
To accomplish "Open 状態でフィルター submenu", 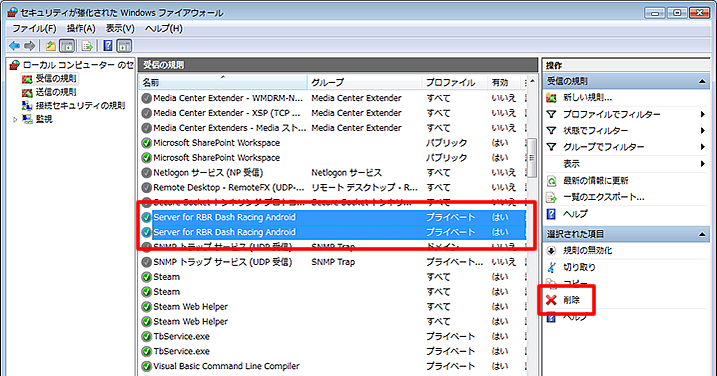I will tap(595, 131).
